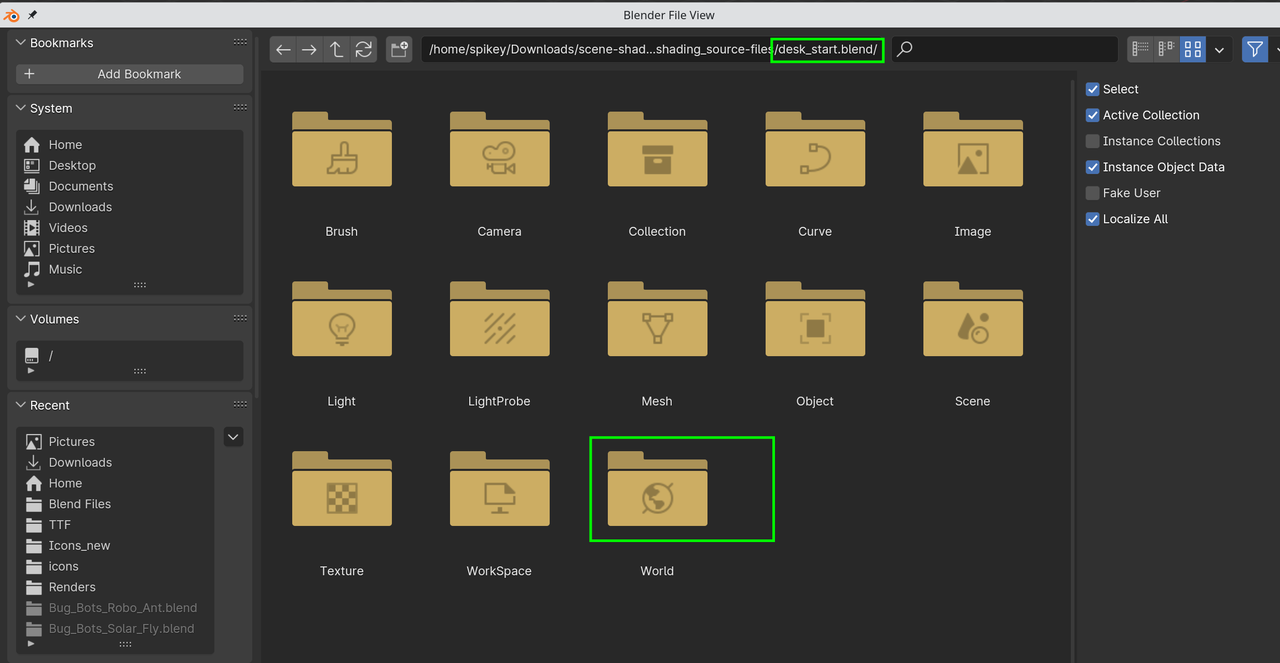Image resolution: width=1280 pixels, height=663 pixels.
Task: Disable Active Collection checkbox
Action: pyautogui.click(x=1093, y=115)
